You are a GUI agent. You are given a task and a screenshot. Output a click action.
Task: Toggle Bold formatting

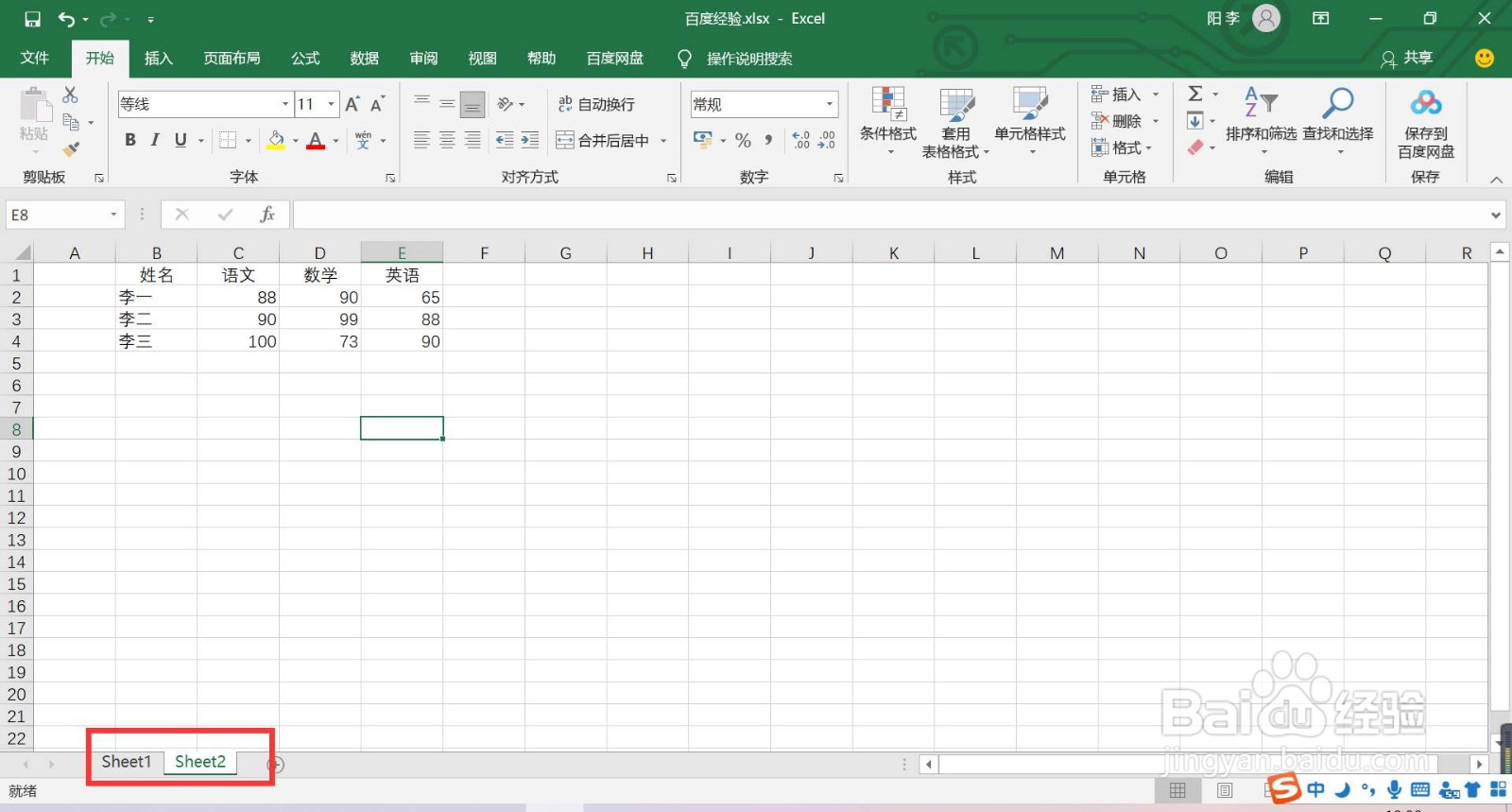pos(130,141)
